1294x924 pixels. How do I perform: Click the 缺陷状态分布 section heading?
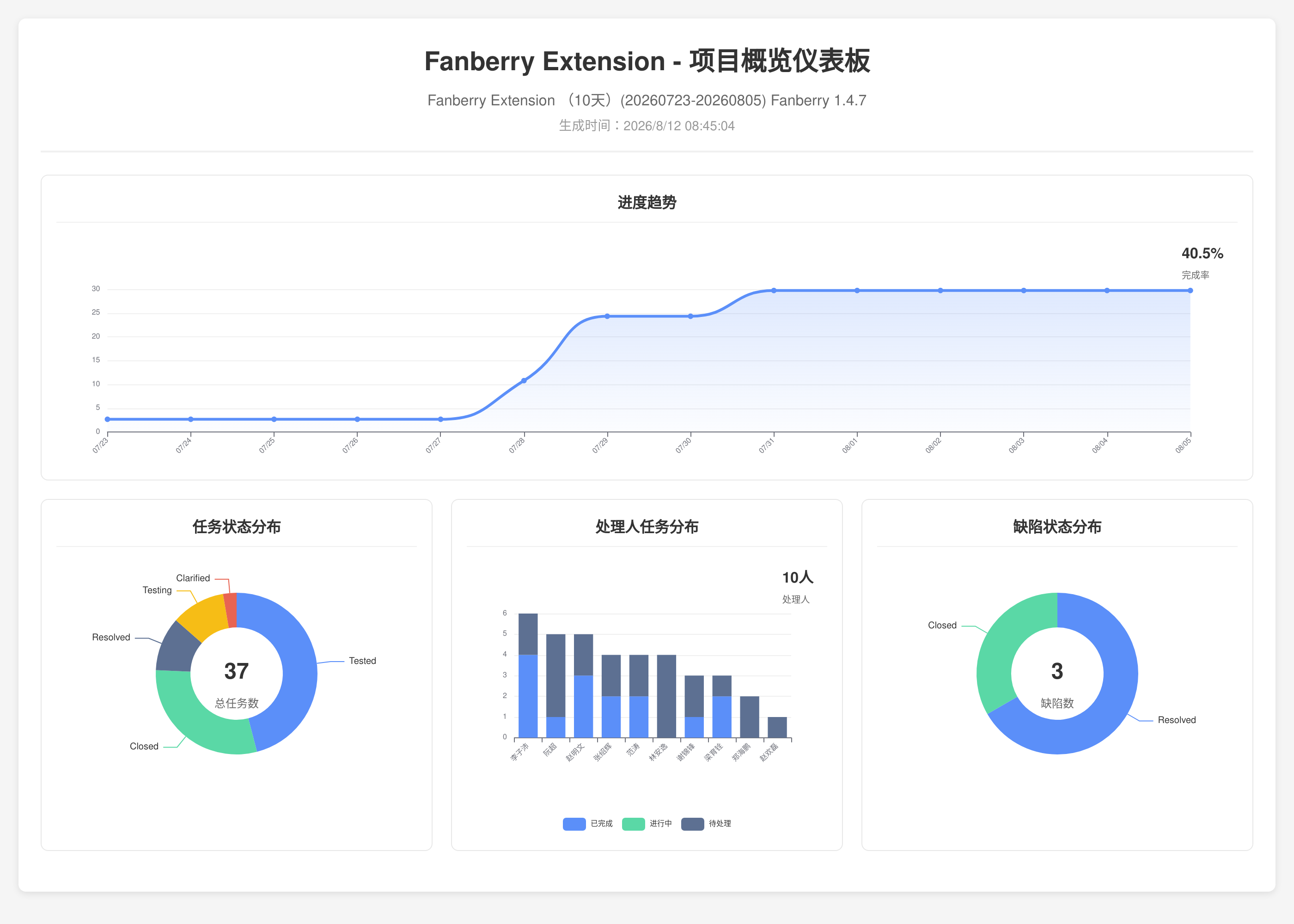tap(1057, 527)
